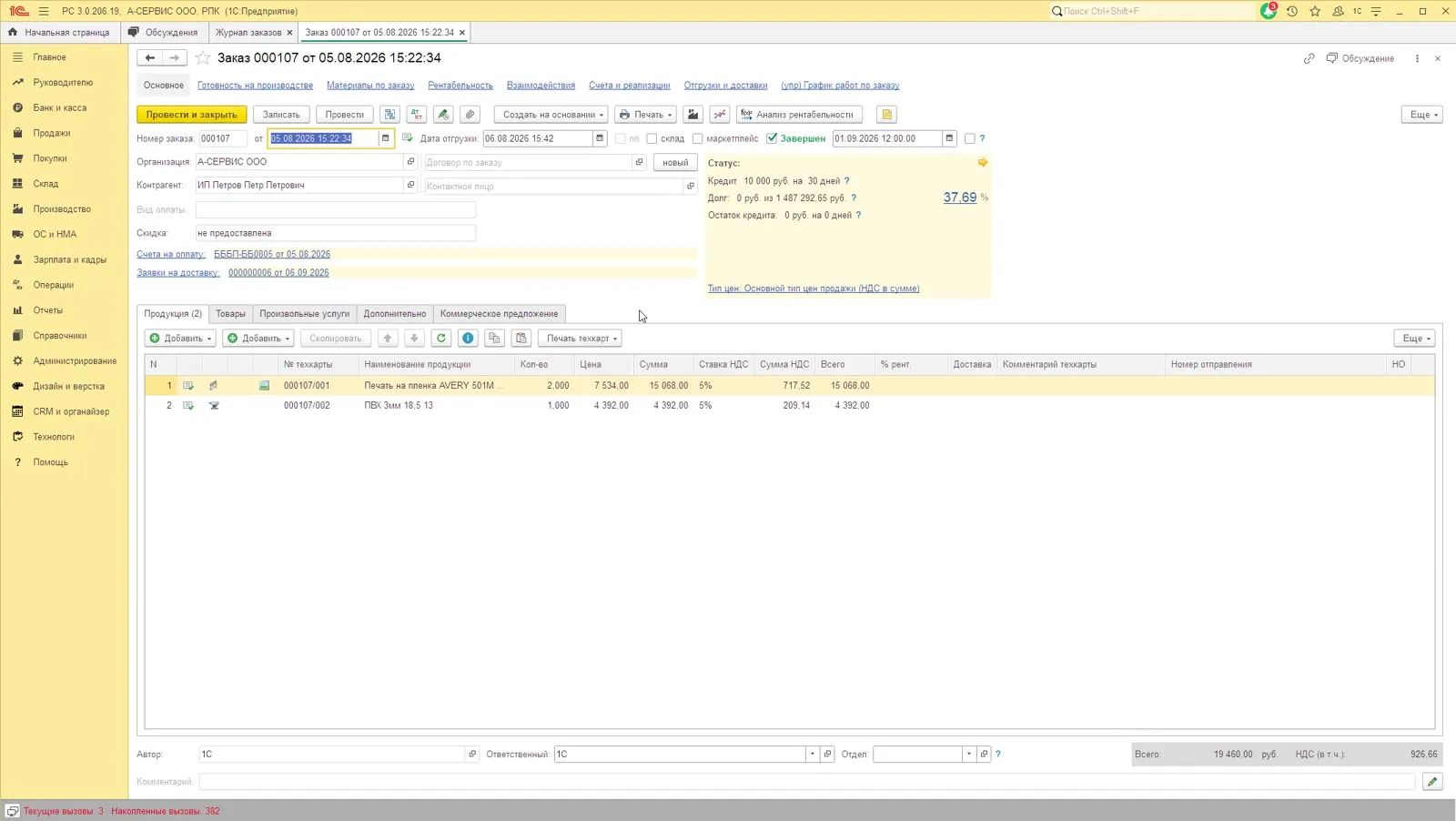Expand the Печать техкарт dropdown

tap(580, 339)
